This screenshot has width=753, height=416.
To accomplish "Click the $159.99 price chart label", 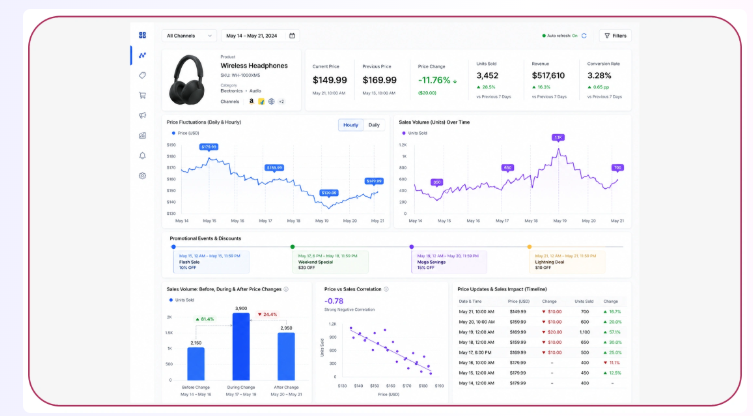I will 274,168.
